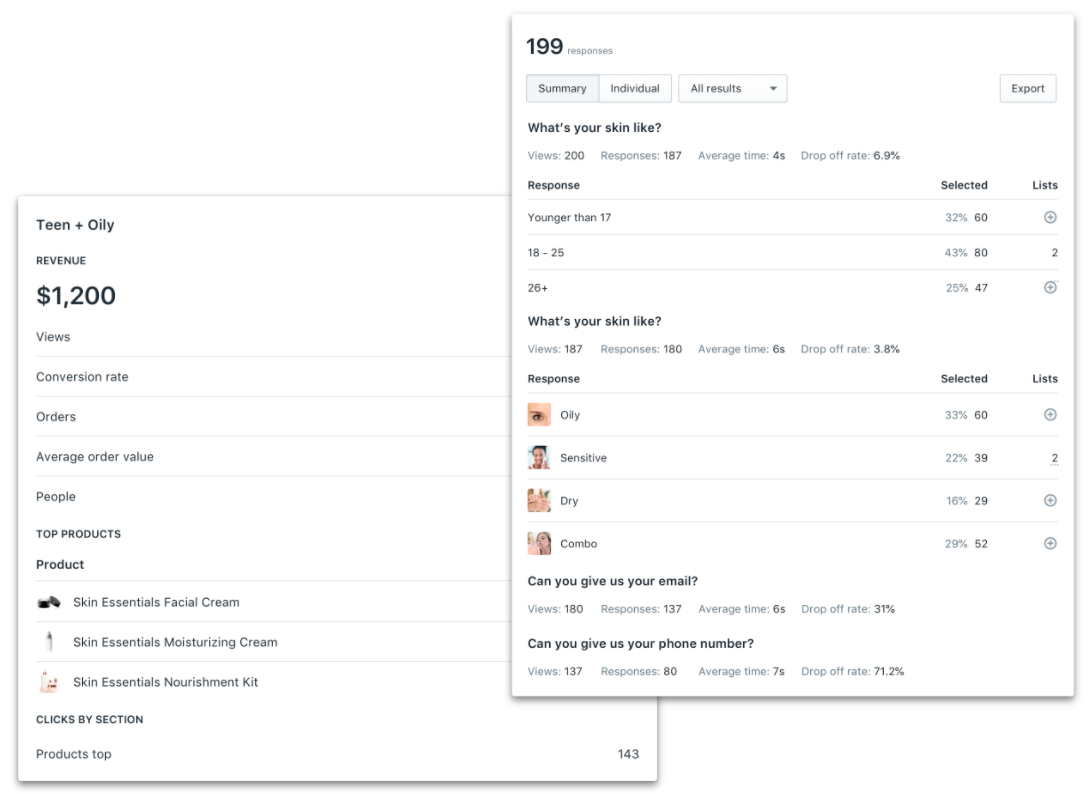The width and height of the screenshot is (1088, 794).
Task: Open the Sensitive response thumbnail
Action: tap(539, 457)
